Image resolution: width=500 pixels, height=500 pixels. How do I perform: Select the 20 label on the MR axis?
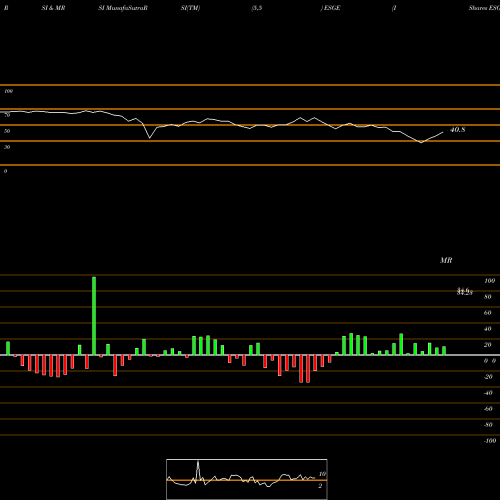tap(487, 345)
